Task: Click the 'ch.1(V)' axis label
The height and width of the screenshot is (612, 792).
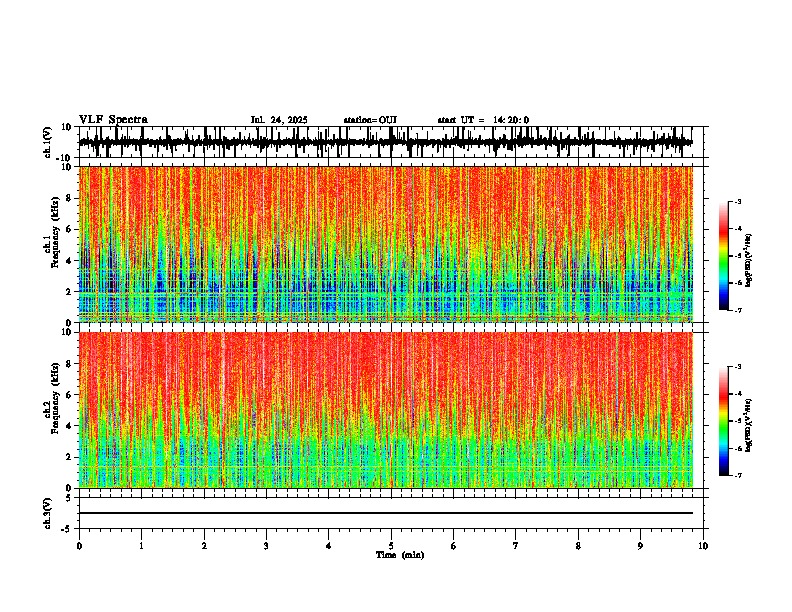Action: (x=48, y=142)
